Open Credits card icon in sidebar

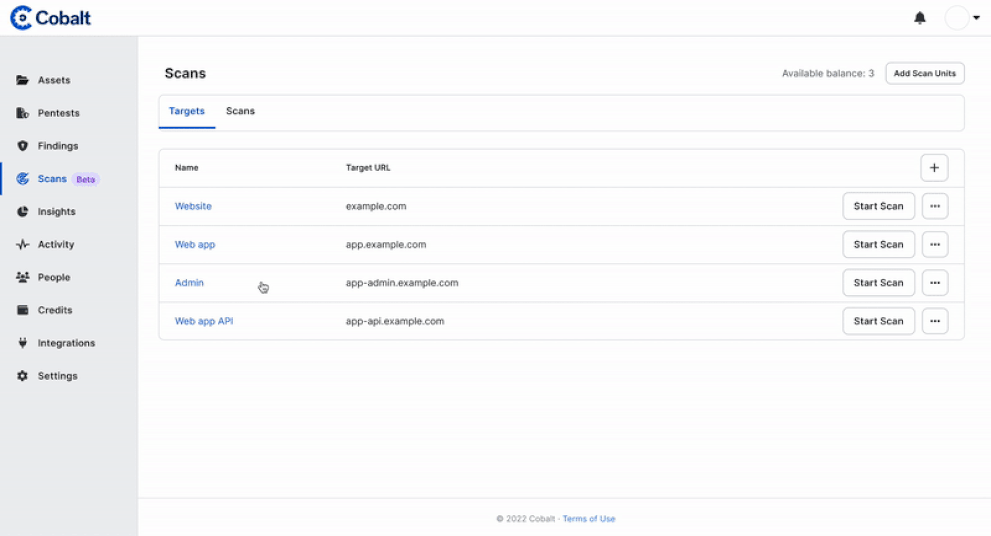22,311
